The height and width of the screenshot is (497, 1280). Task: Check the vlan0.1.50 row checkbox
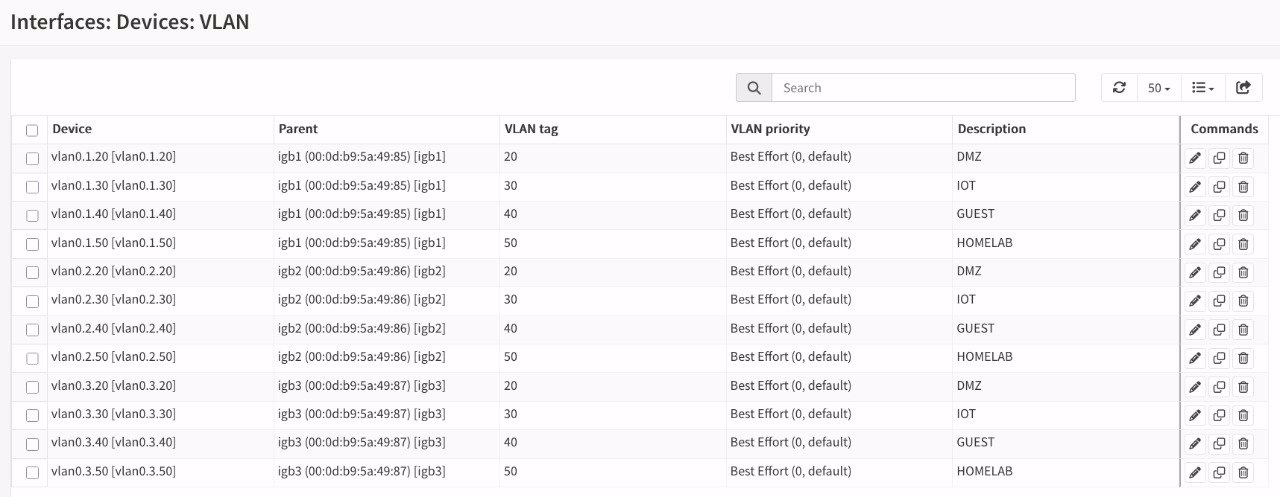(32, 244)
